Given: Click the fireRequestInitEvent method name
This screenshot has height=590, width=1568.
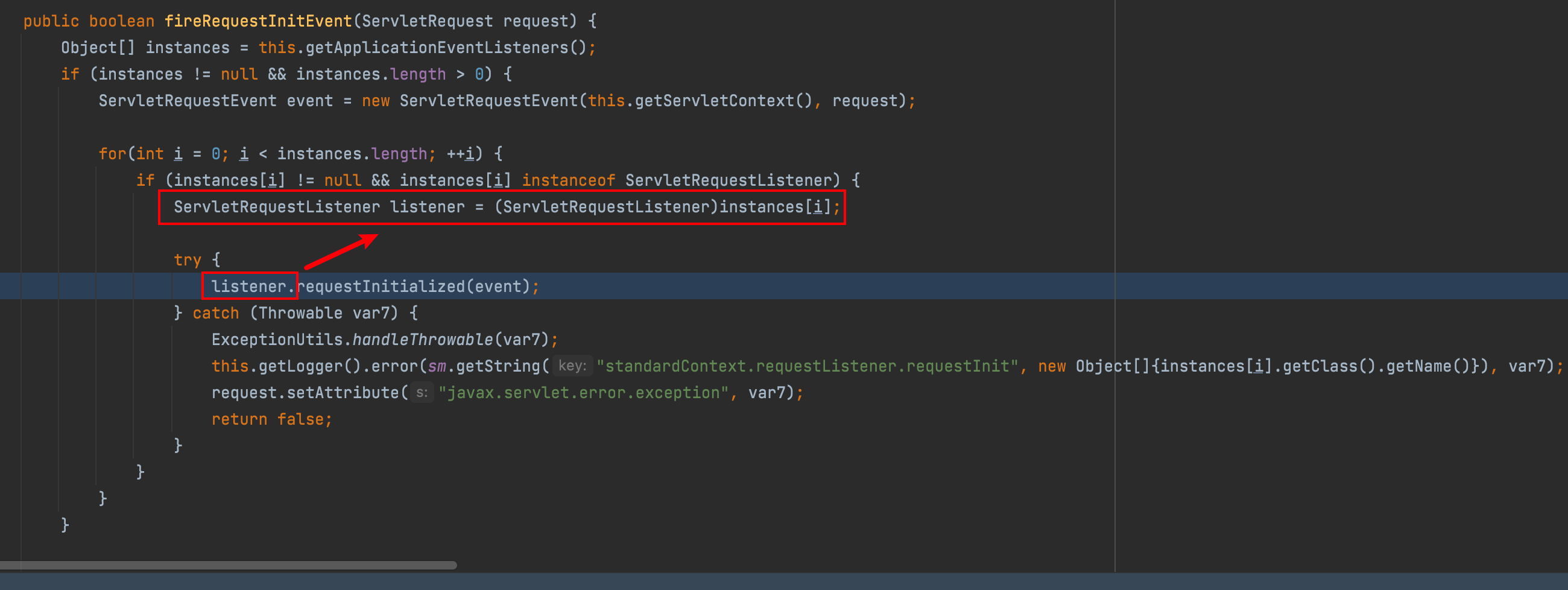Looking at the screenshot, I should (258, 21).
